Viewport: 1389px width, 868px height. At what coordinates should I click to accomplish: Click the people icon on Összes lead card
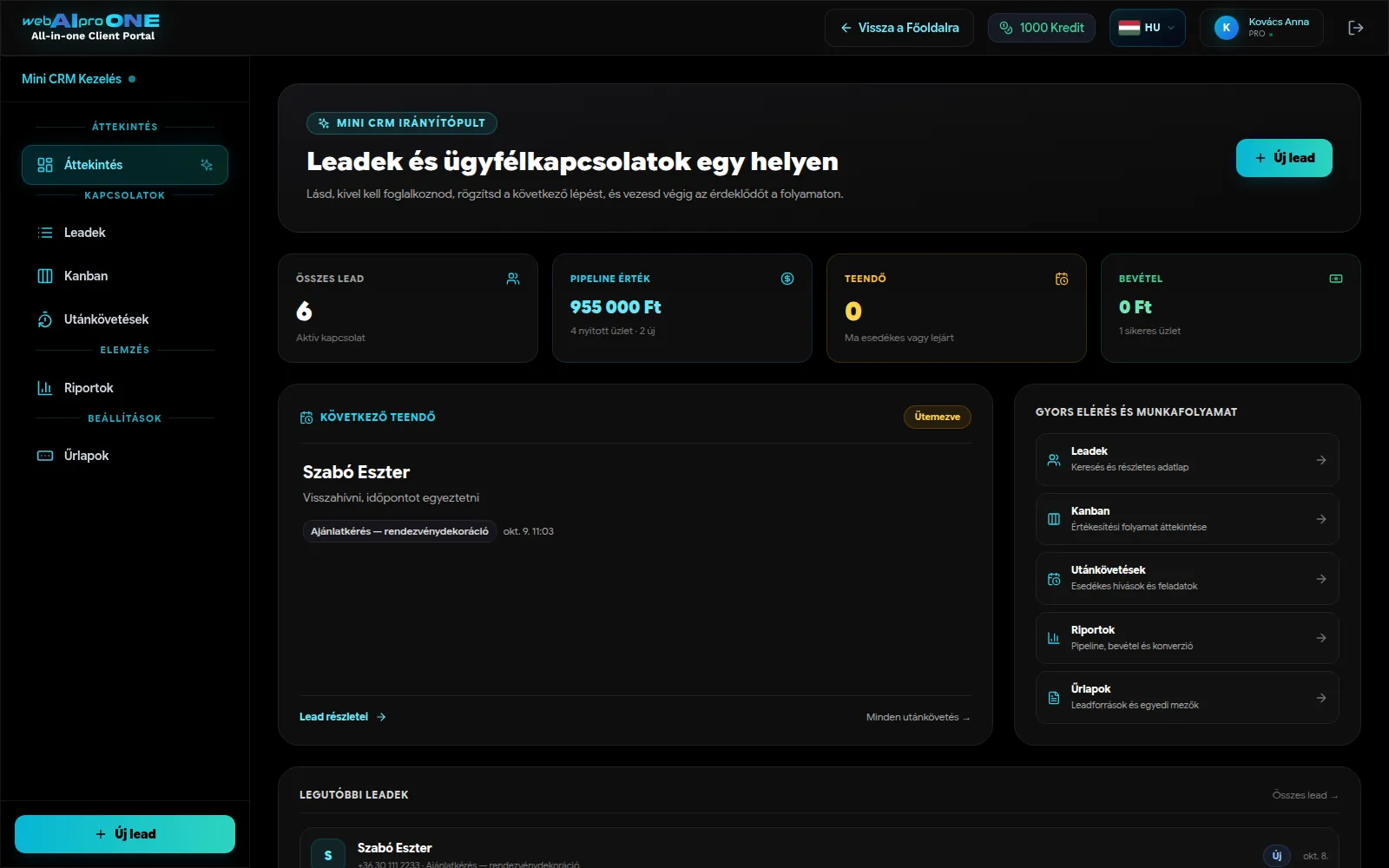(513, 279)
